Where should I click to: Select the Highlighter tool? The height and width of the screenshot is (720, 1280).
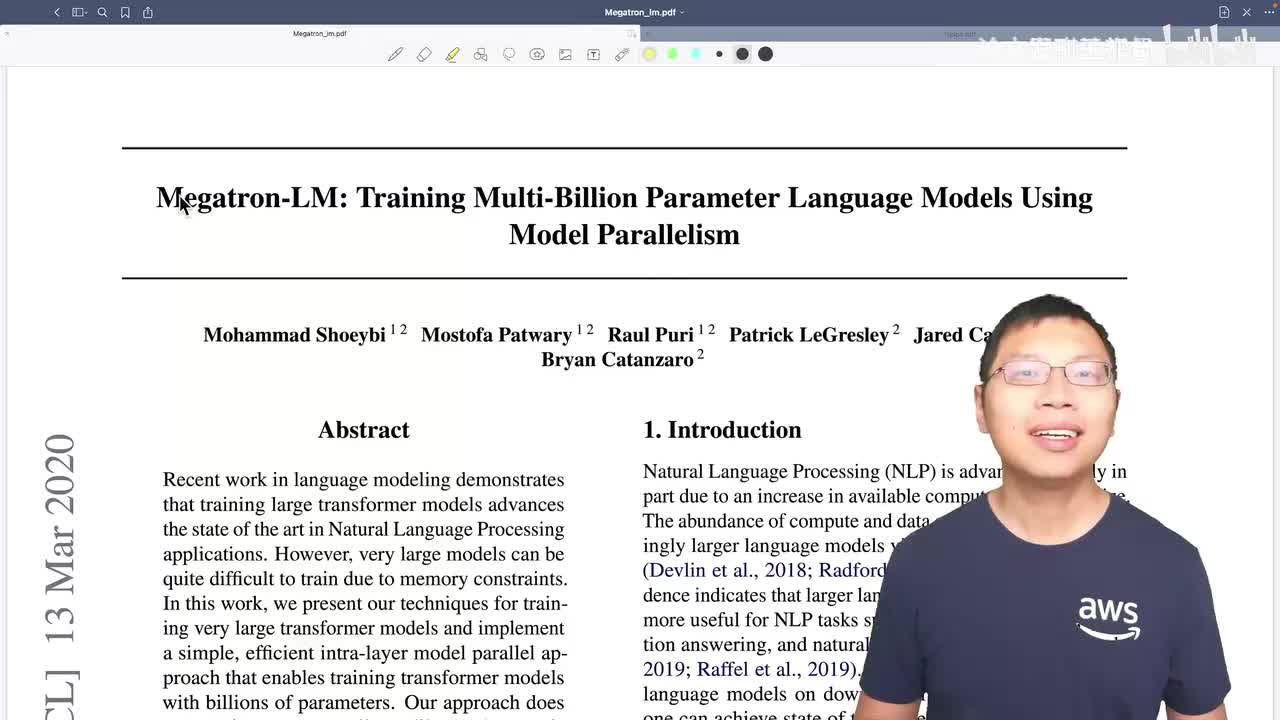point(452,54)
